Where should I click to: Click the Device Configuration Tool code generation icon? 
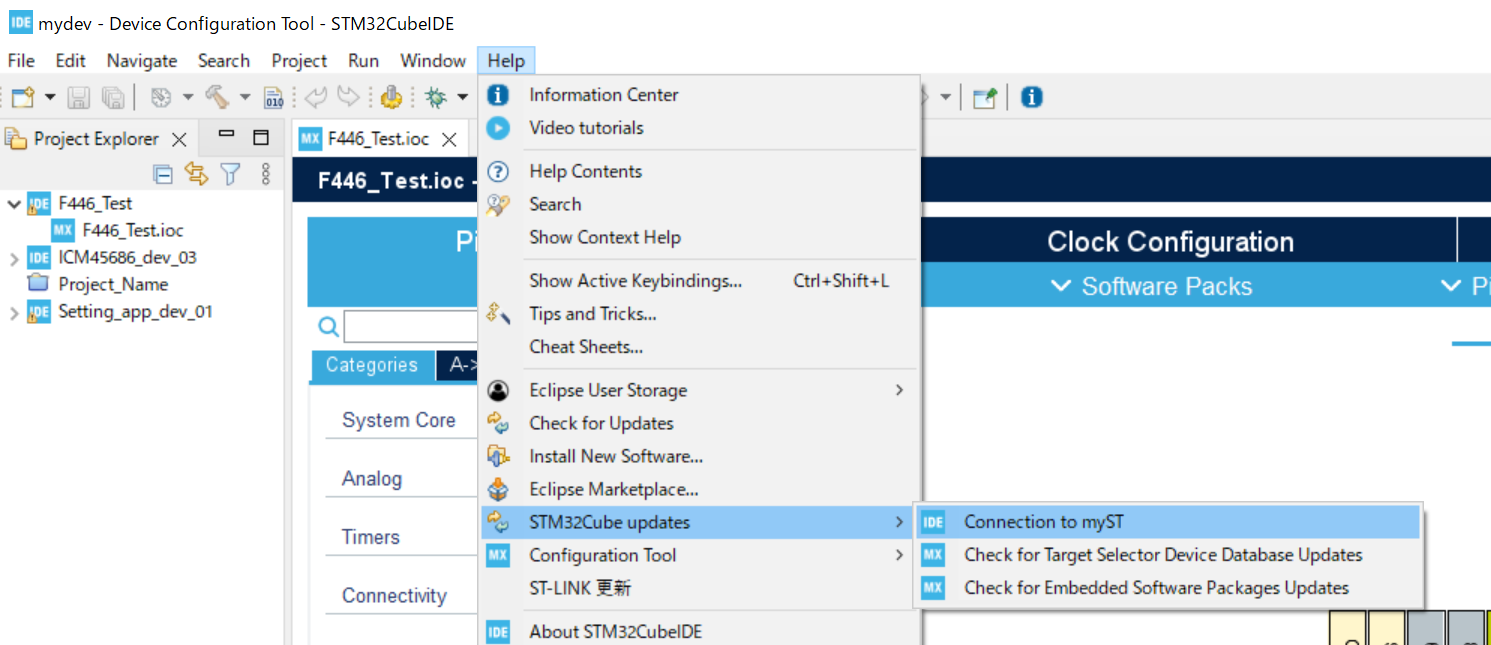(391, 97)
